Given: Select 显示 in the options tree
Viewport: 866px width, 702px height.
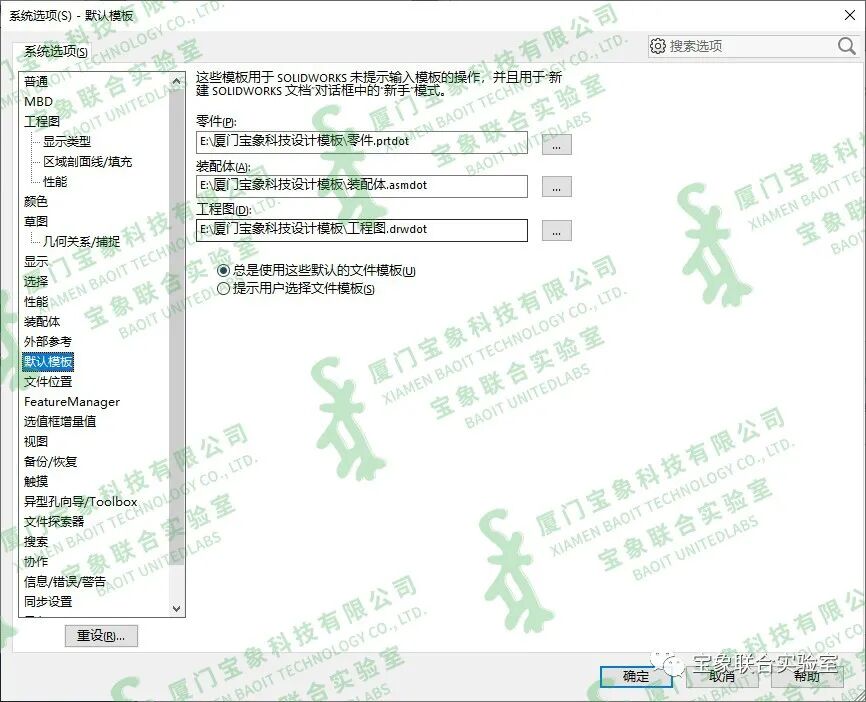Looking at the screenshot, I should 36,261.
